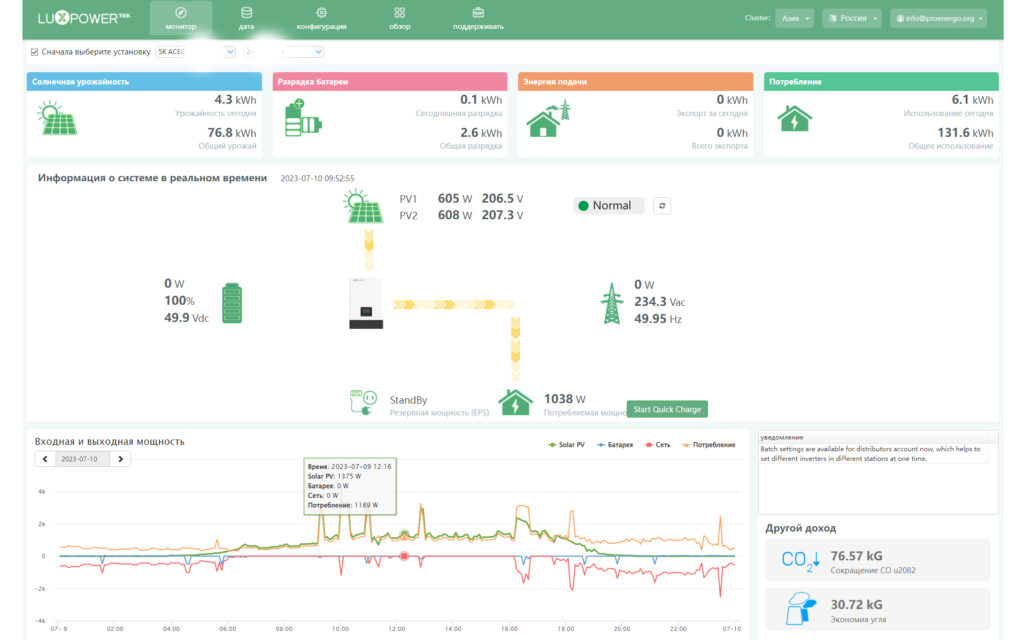Open the обзор tab

(400, 18)
